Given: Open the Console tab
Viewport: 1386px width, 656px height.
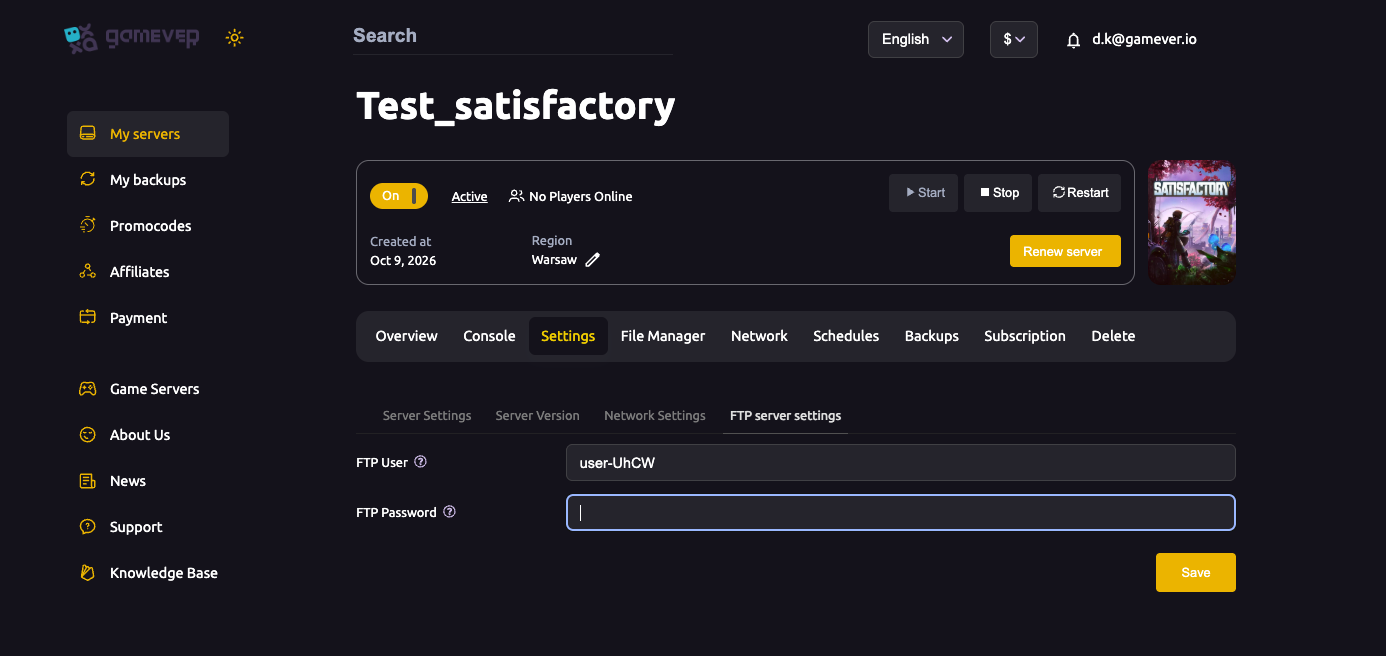Looking at the screenshot, I should tap(489, 336).
